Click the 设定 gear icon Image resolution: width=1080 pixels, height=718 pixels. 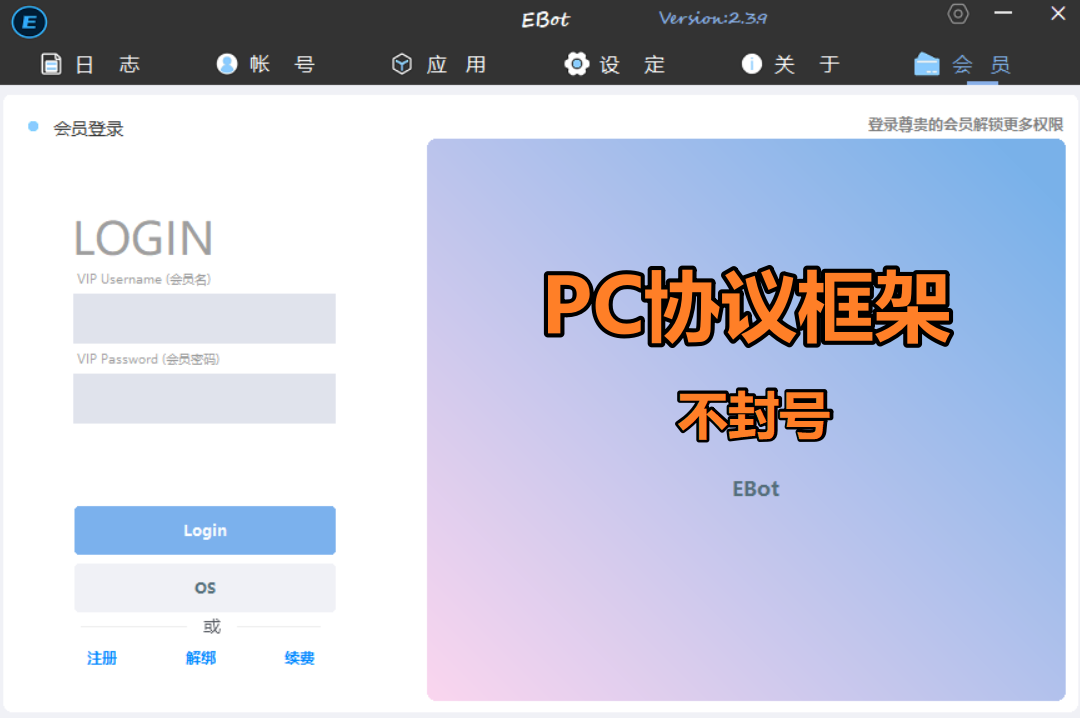point(577,64)
